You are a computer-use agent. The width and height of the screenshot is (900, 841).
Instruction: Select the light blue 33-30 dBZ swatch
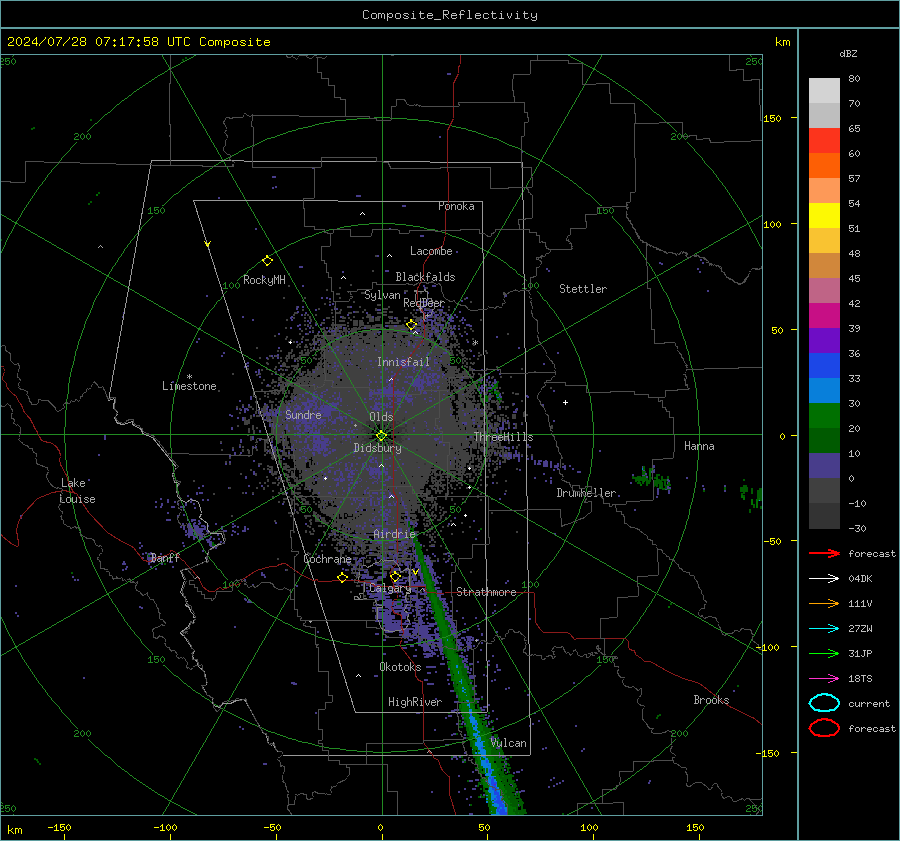[x=824, y=390]
